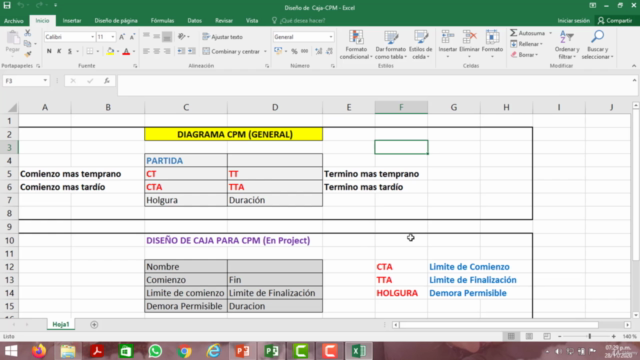Click the Borders icon
This screenshot has height=360, width=640.
coord(90,51)
